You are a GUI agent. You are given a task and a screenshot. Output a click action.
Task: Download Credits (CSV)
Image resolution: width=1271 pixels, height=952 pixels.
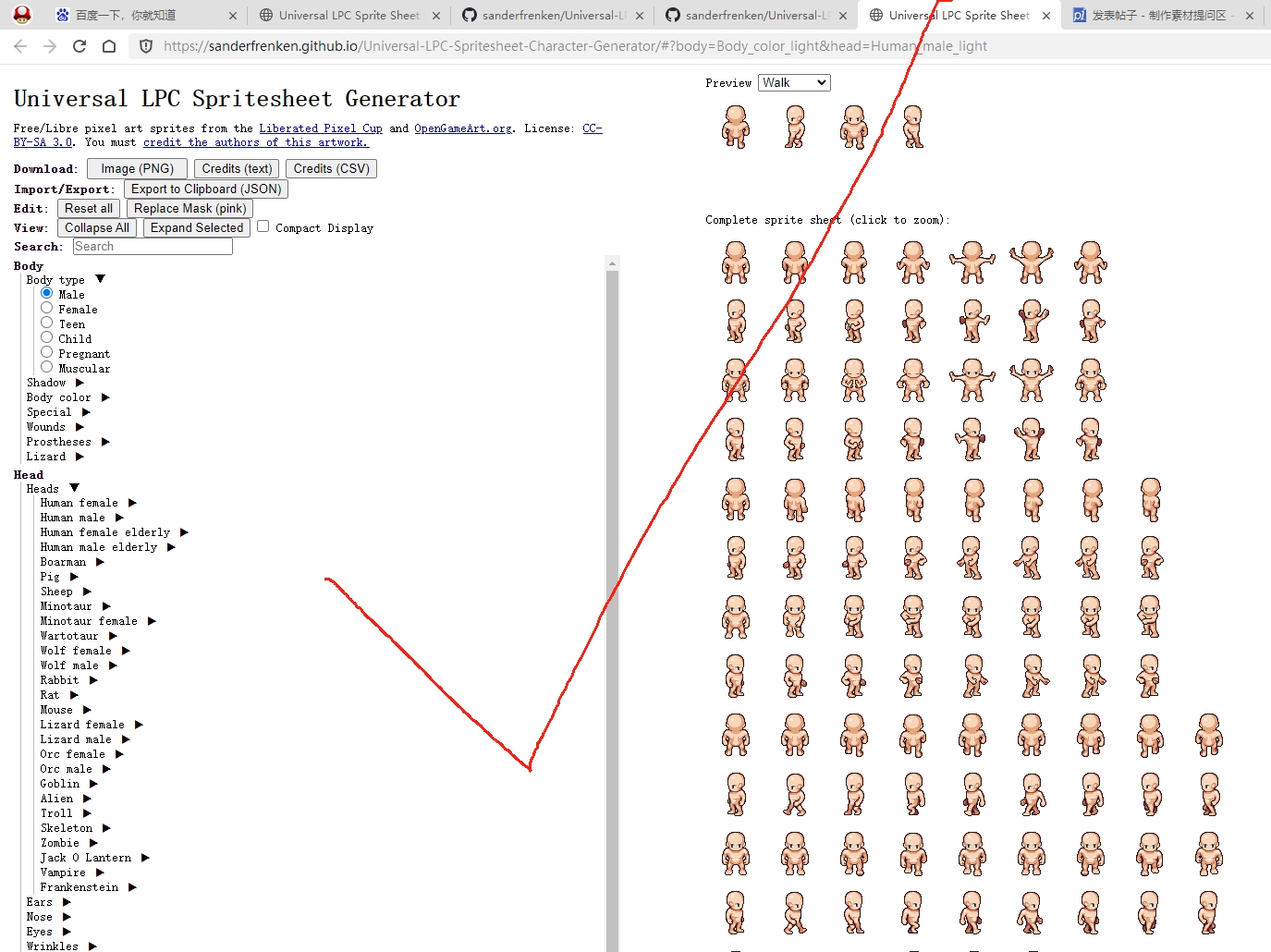(x=332, y=169)
